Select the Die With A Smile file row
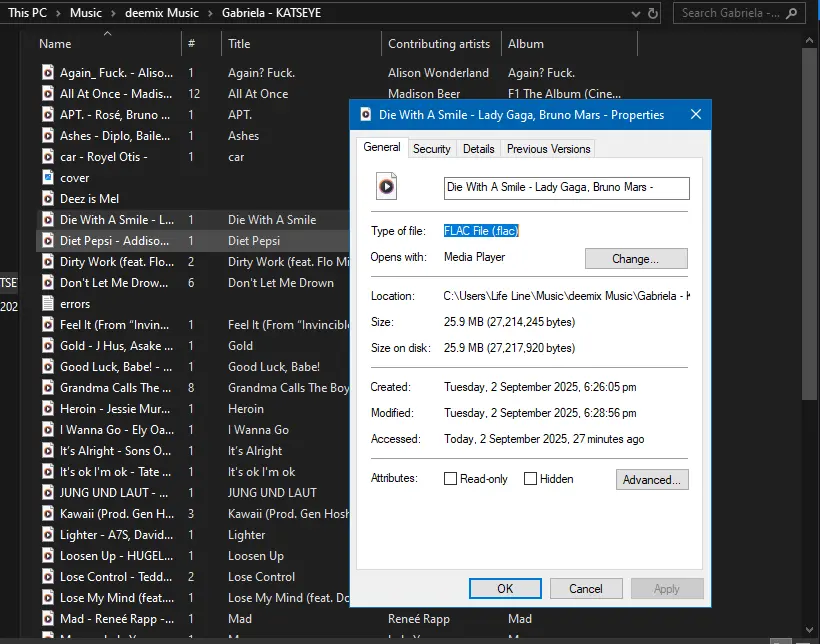The width and height of the screenshot is (820, 644). coord(192,220)
